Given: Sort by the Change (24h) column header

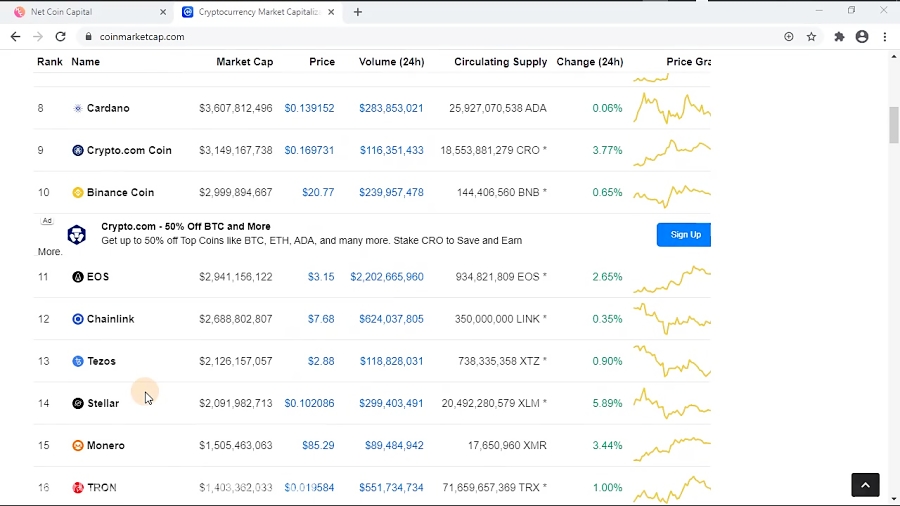Looking at the screenshot, I should (589, 62).
